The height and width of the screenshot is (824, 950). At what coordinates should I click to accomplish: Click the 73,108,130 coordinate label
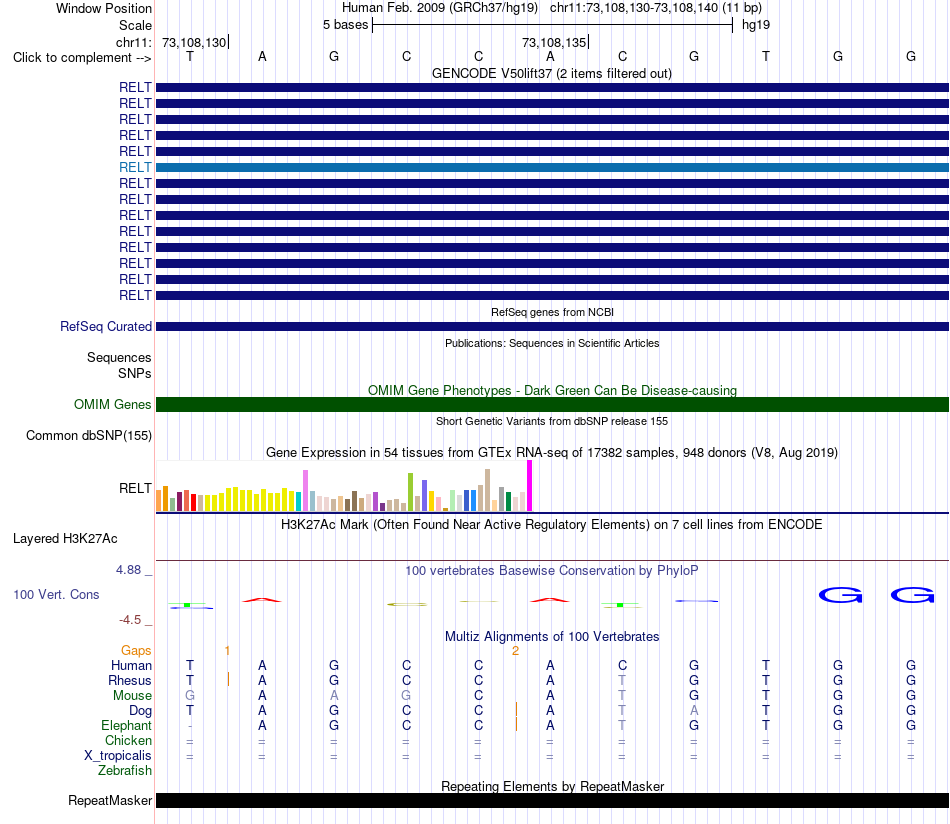(x=194, y=42)
